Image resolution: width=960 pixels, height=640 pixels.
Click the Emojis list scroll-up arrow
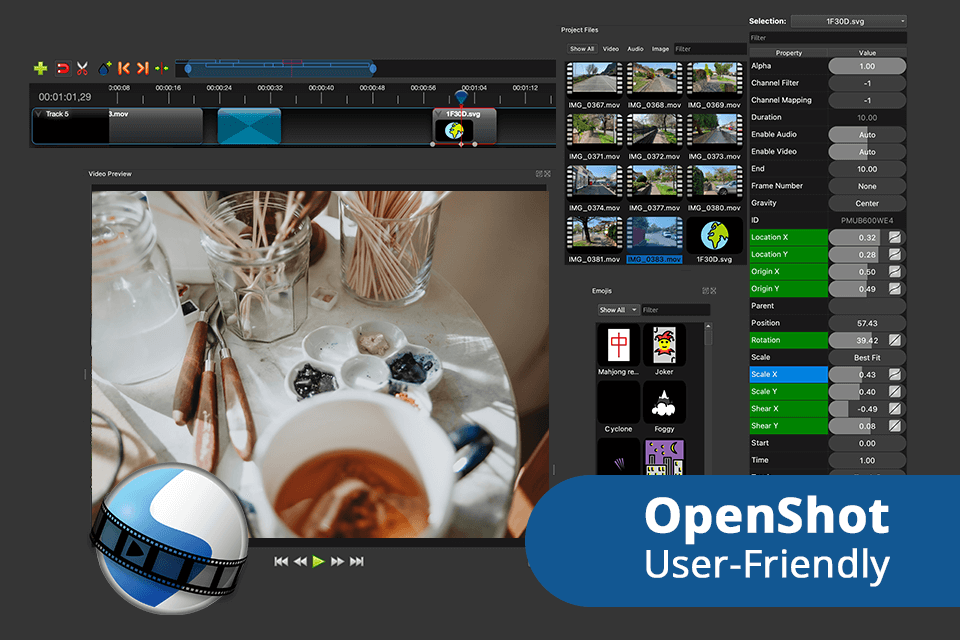point(708,326)
